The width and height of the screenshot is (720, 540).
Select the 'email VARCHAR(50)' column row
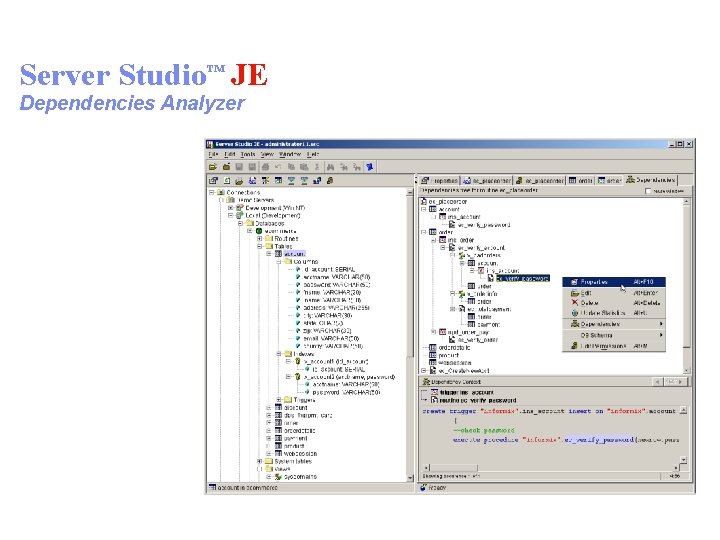click(x=331, y=338)
